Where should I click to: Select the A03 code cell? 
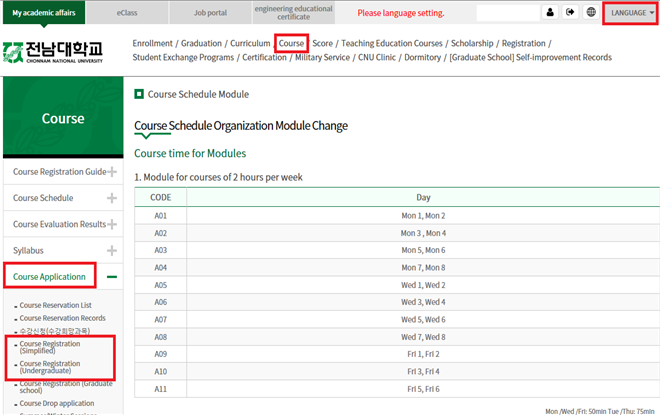point(160,250)
